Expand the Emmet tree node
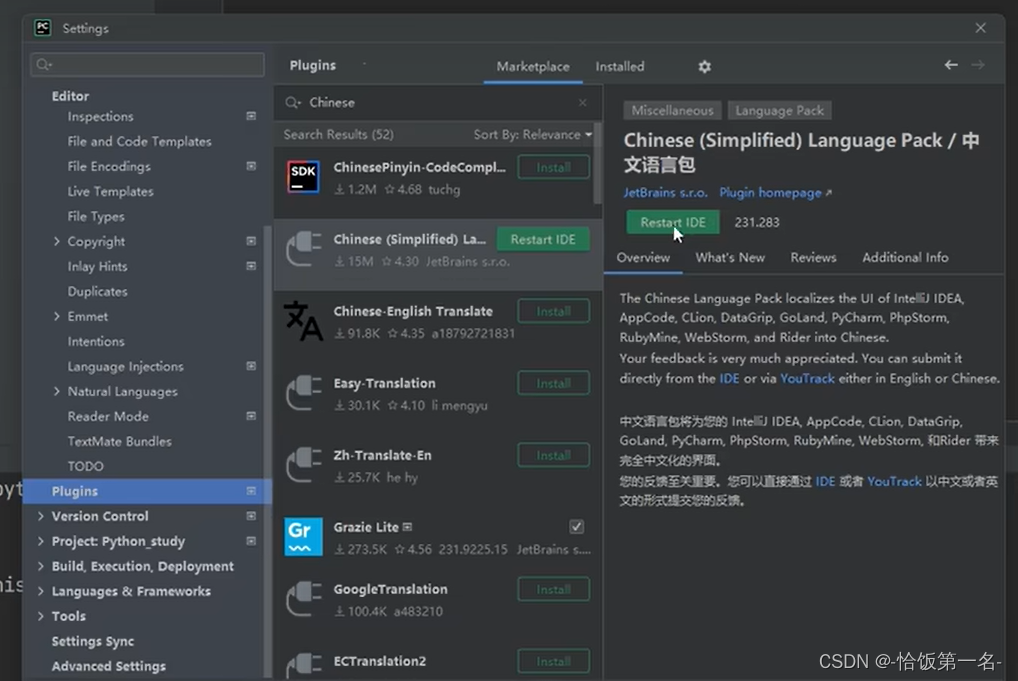The width and height of the screenshot is (1018, 681). point(56,316)
